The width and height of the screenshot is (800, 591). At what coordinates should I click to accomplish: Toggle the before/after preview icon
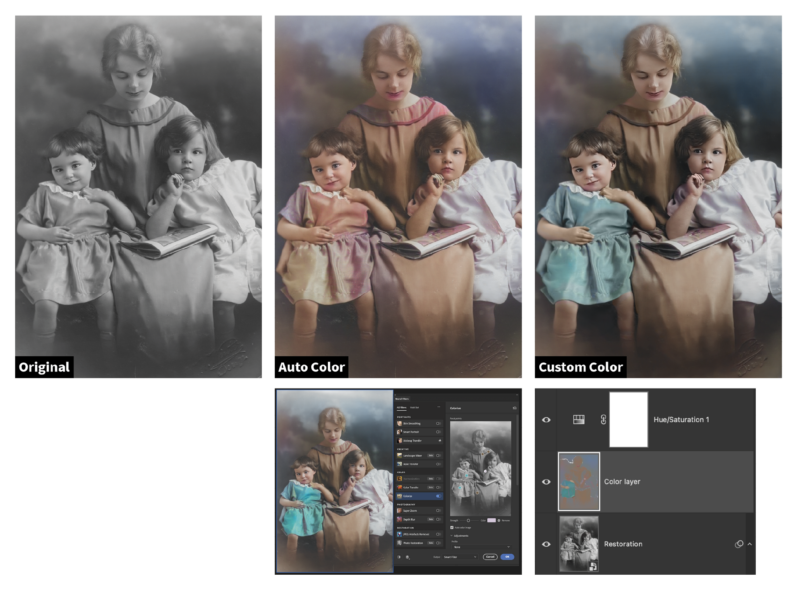tap(399, 557)
